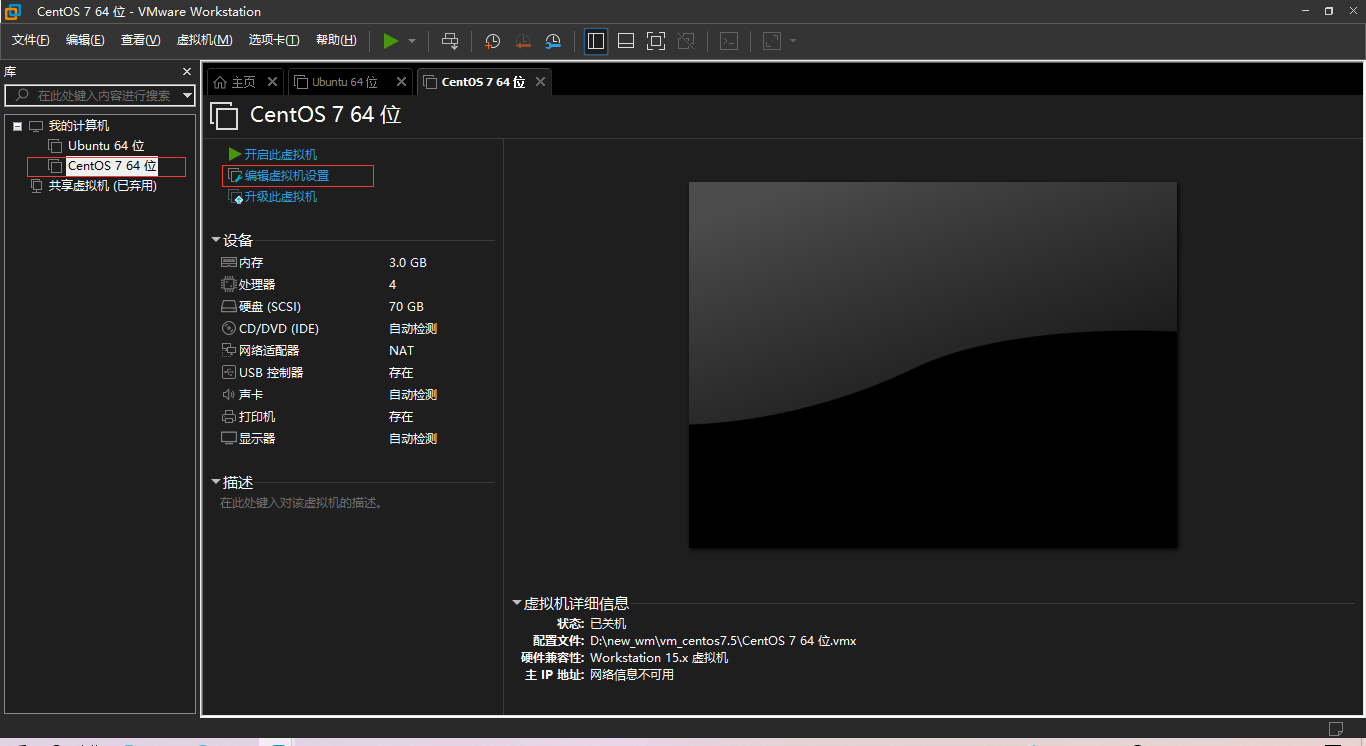
Task: Click the 内存 device icon
Action: coord(229,262)
